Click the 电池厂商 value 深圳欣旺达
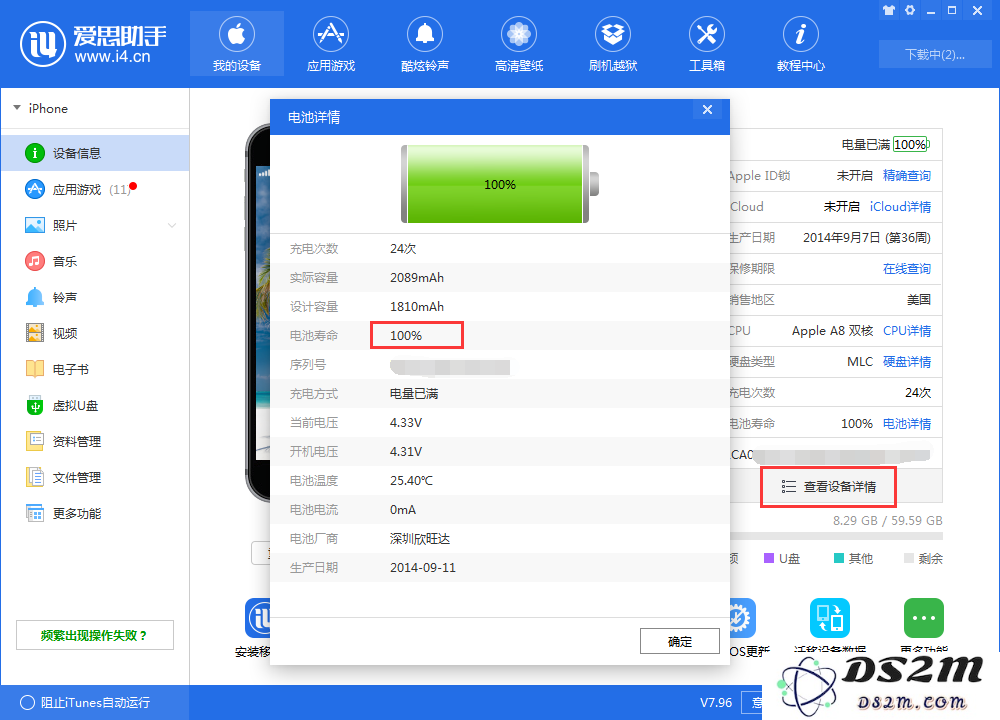Screen dimensions: 1000x720 (x=420, y=539)
